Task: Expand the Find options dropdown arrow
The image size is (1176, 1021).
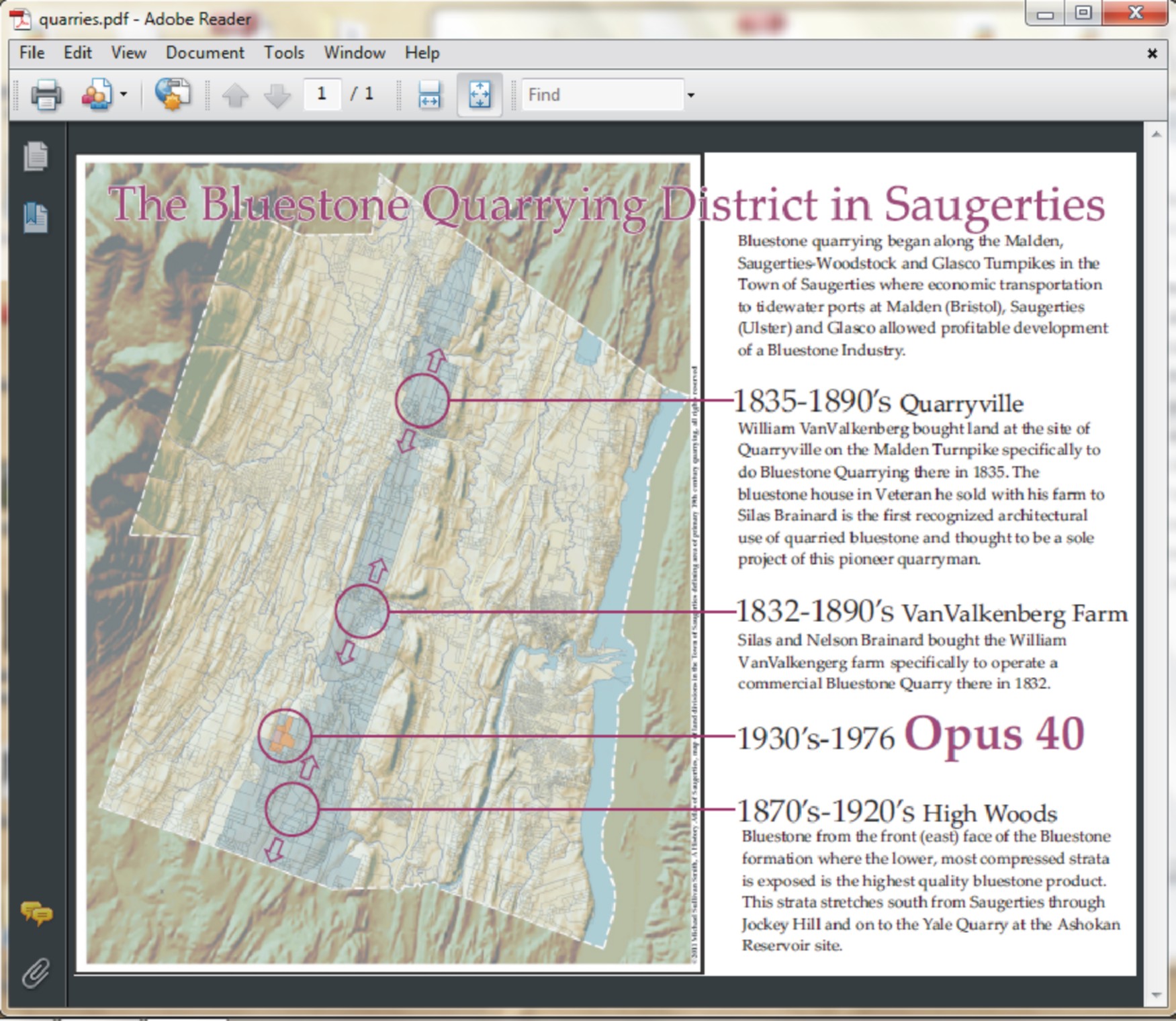Action: tap(690, 95)
